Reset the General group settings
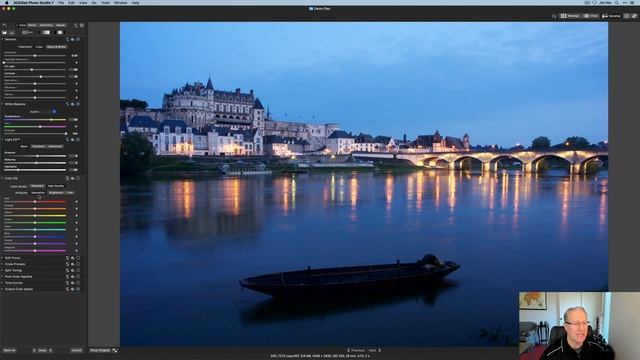This screenshot has width=640, height=360. [68, 40]
